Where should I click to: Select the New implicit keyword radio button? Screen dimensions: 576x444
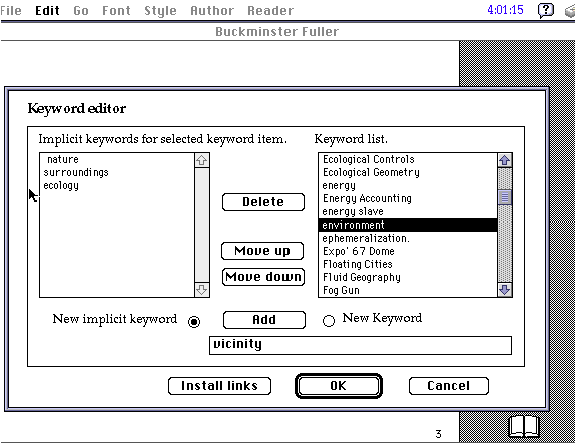[x=194, y=322]
